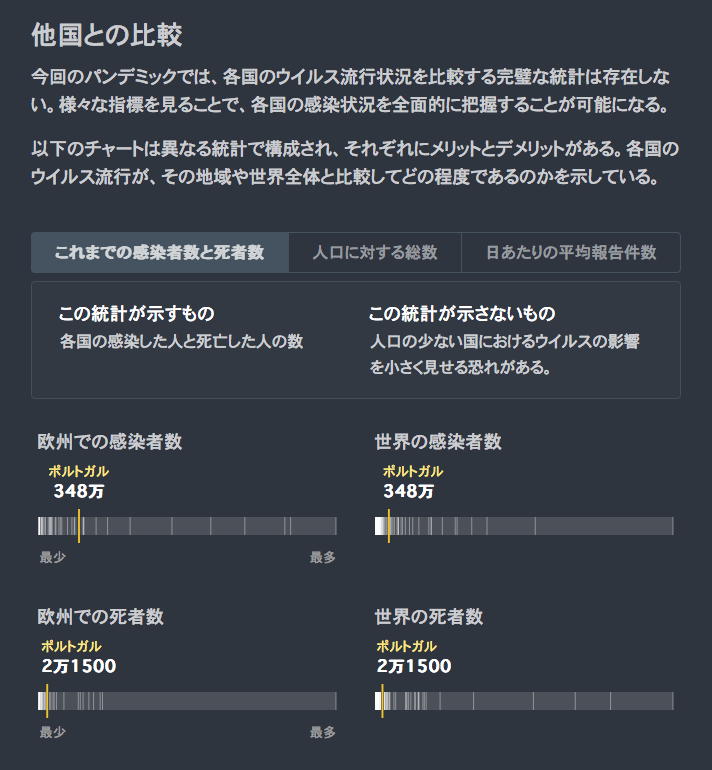712x770 pixels.
Task: Click ポルトガル label under 欧州での感染者数 heading
Action: pos(79,471)
